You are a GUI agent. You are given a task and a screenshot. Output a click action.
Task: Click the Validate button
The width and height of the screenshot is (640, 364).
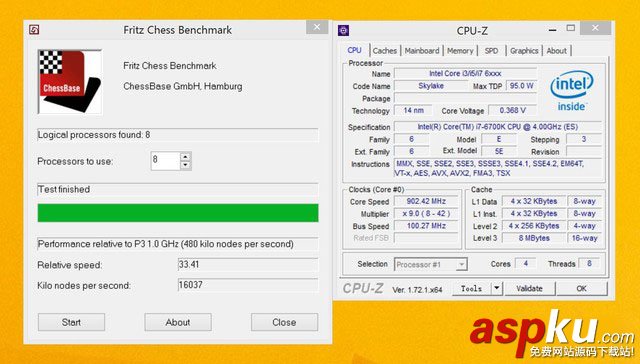coord(529,289)
